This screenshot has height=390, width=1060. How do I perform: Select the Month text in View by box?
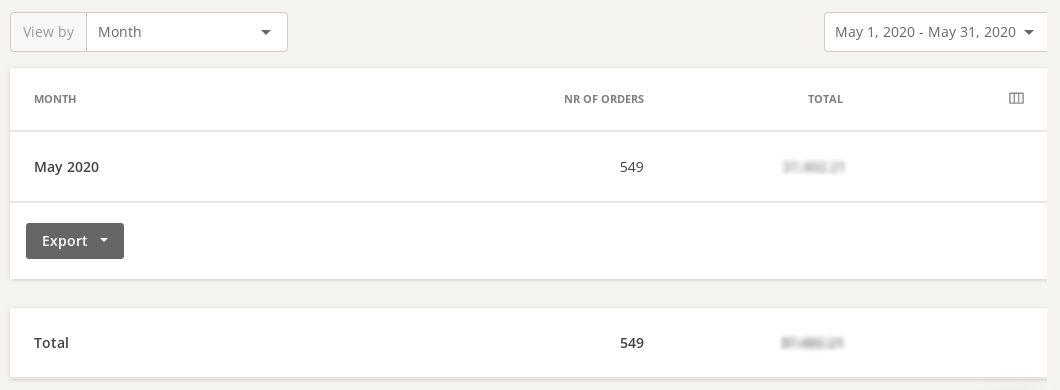point(120,32)
